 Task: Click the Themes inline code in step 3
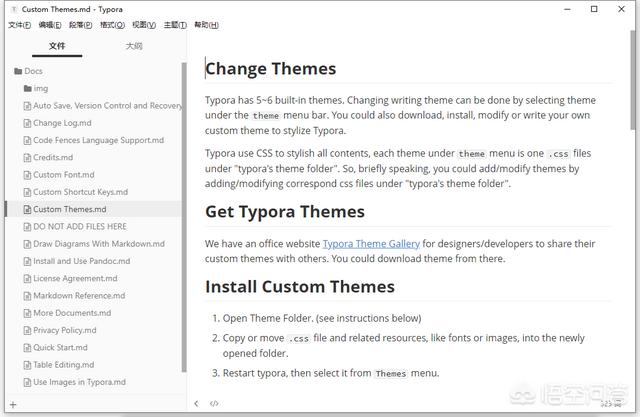pos(391,374)
